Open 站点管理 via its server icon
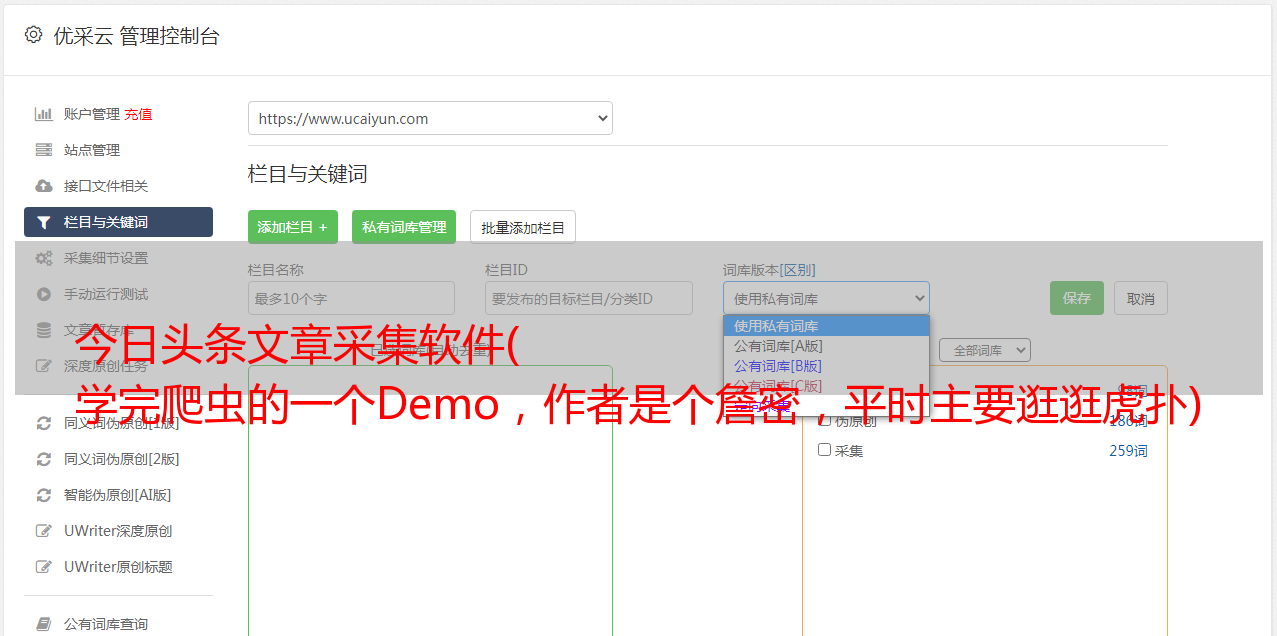 pyautogui.click(x=44, y=150)
